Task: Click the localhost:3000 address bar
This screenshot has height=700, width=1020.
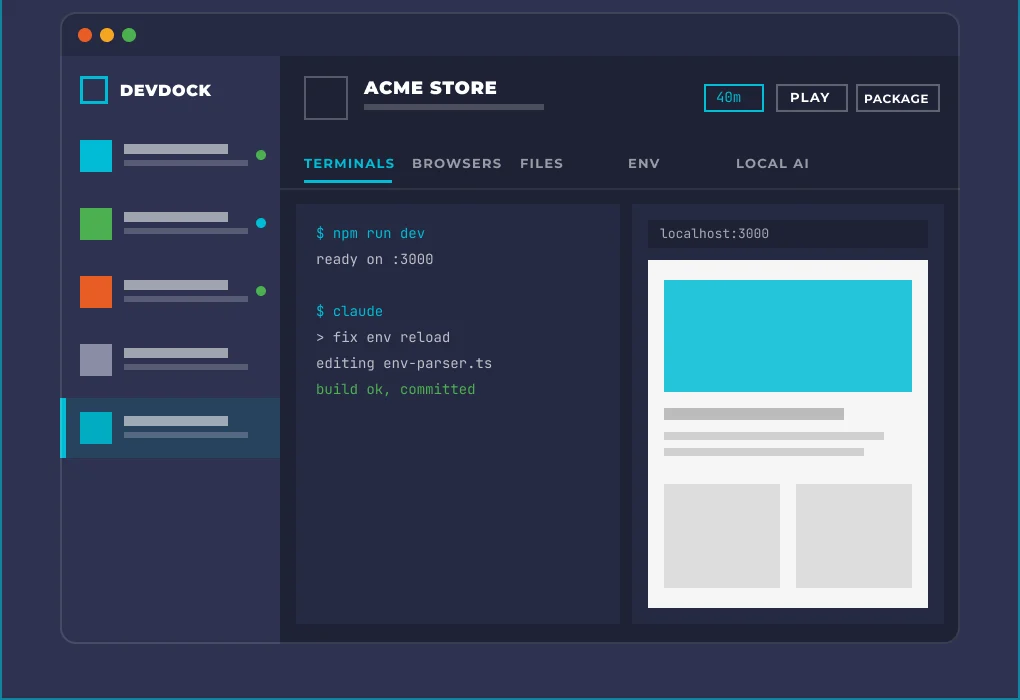Action: tap(788, 234)
